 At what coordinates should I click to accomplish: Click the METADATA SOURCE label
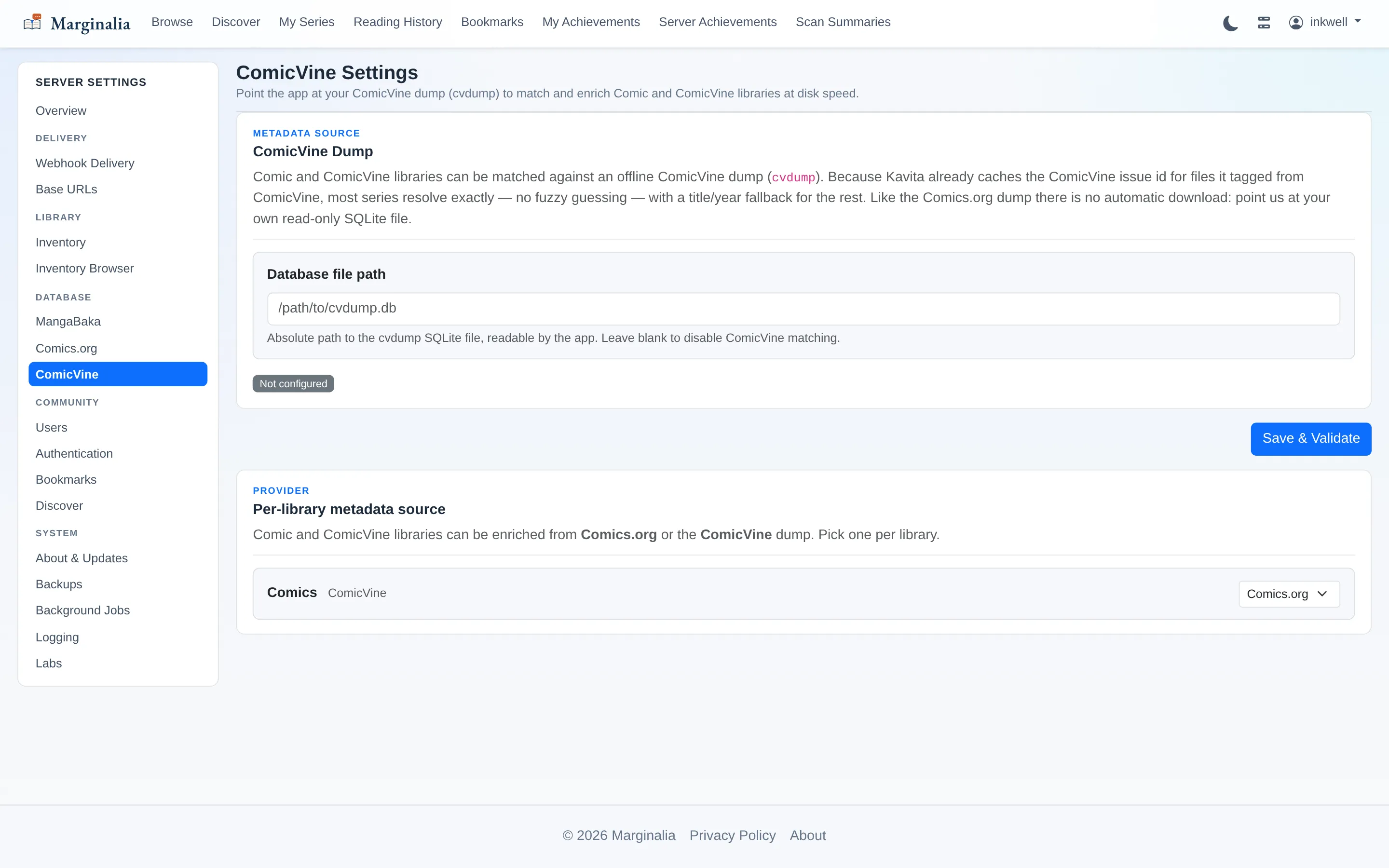tap(307, 133)
